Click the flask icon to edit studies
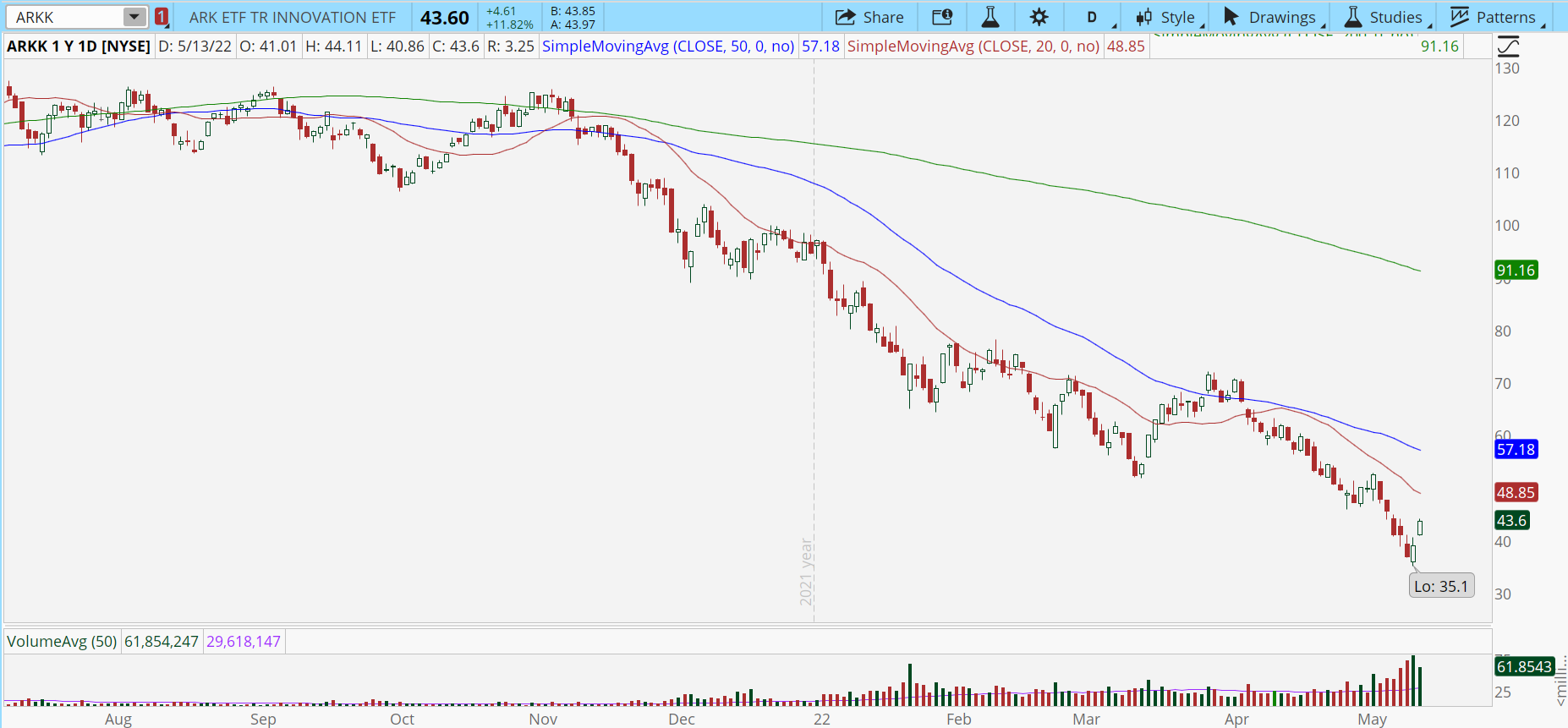The image size is (1568, 728). tap(990, 17)
